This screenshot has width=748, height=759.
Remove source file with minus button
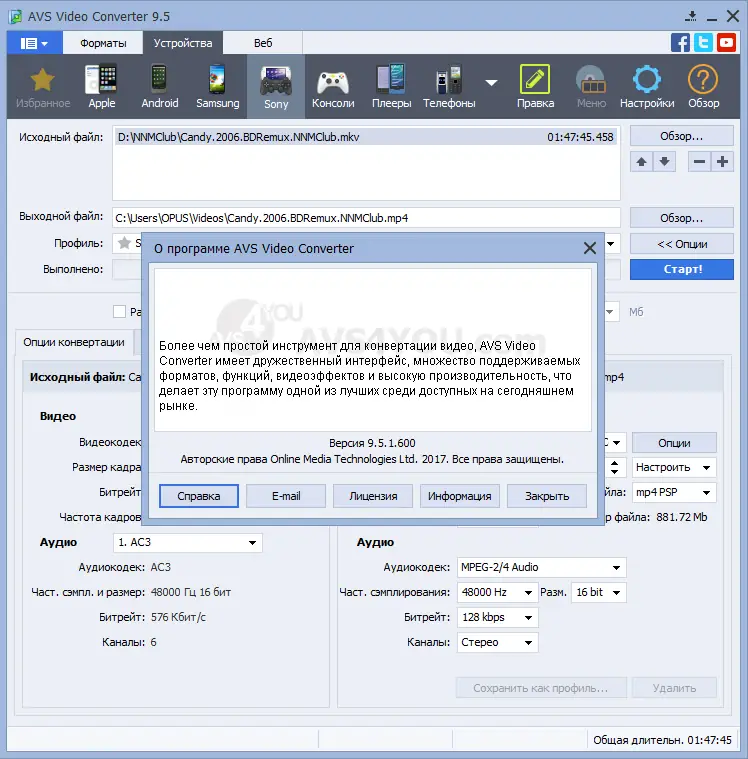[x=700, y=162]
